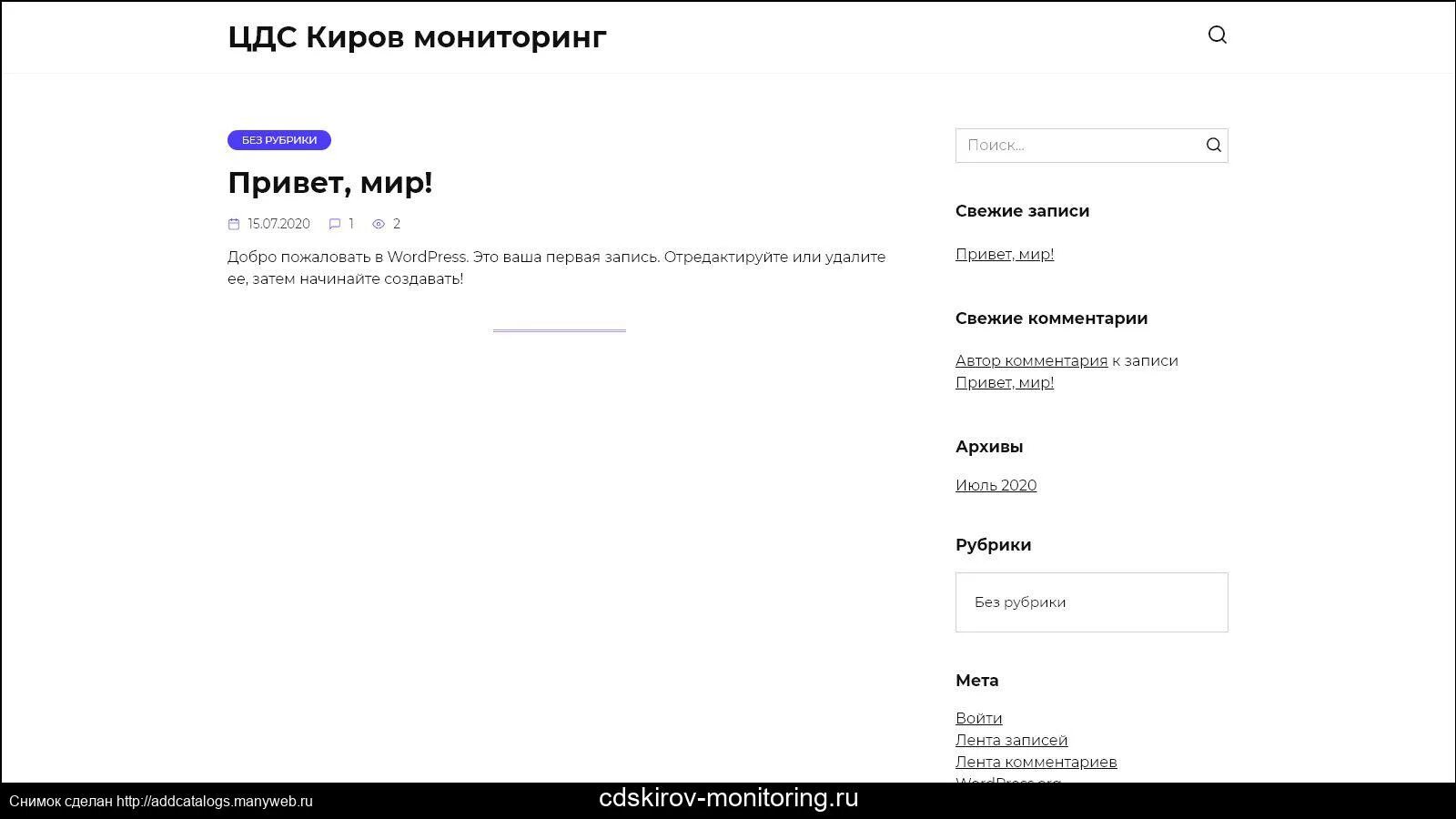Open the Лента комментариев feed link
1456x819 pixels.
click(1036, 763)
